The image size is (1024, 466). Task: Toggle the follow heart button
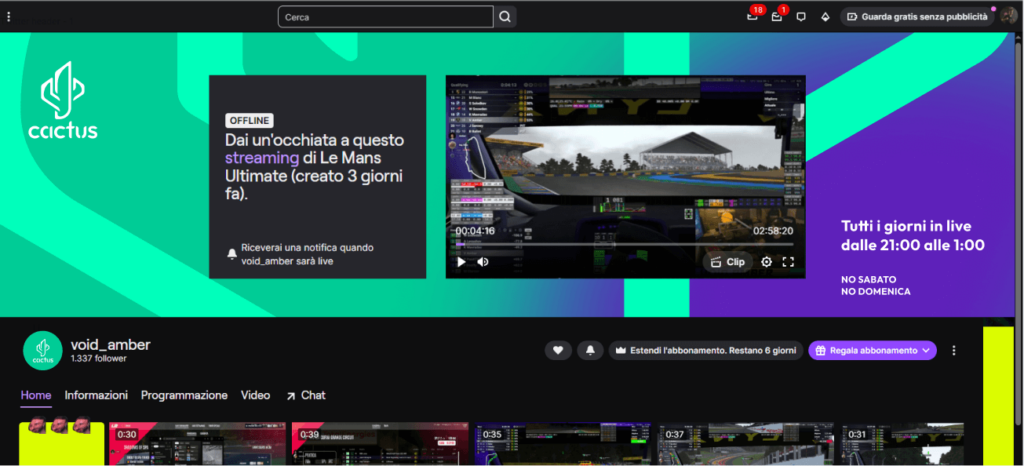coord(558,350)
